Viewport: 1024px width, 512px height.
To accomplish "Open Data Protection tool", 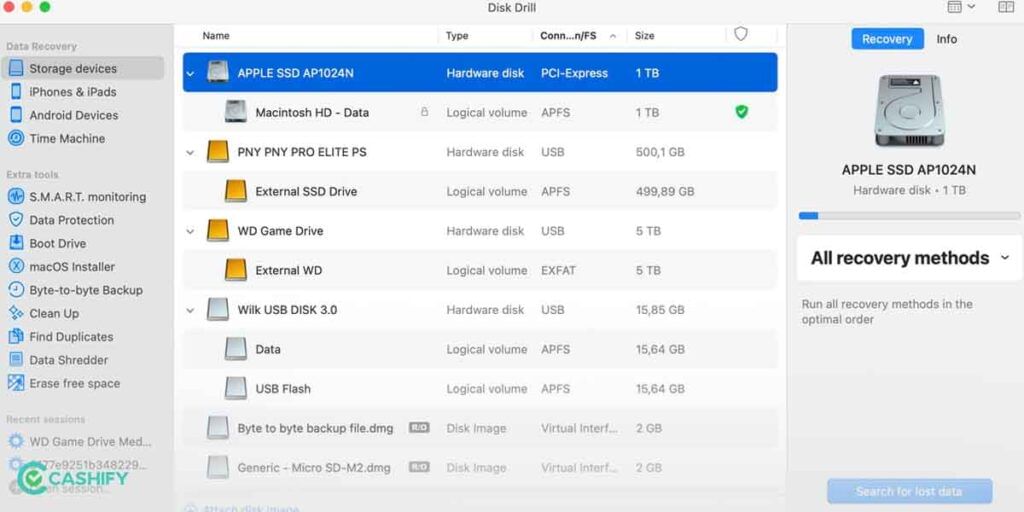I will tap(71, 220).
